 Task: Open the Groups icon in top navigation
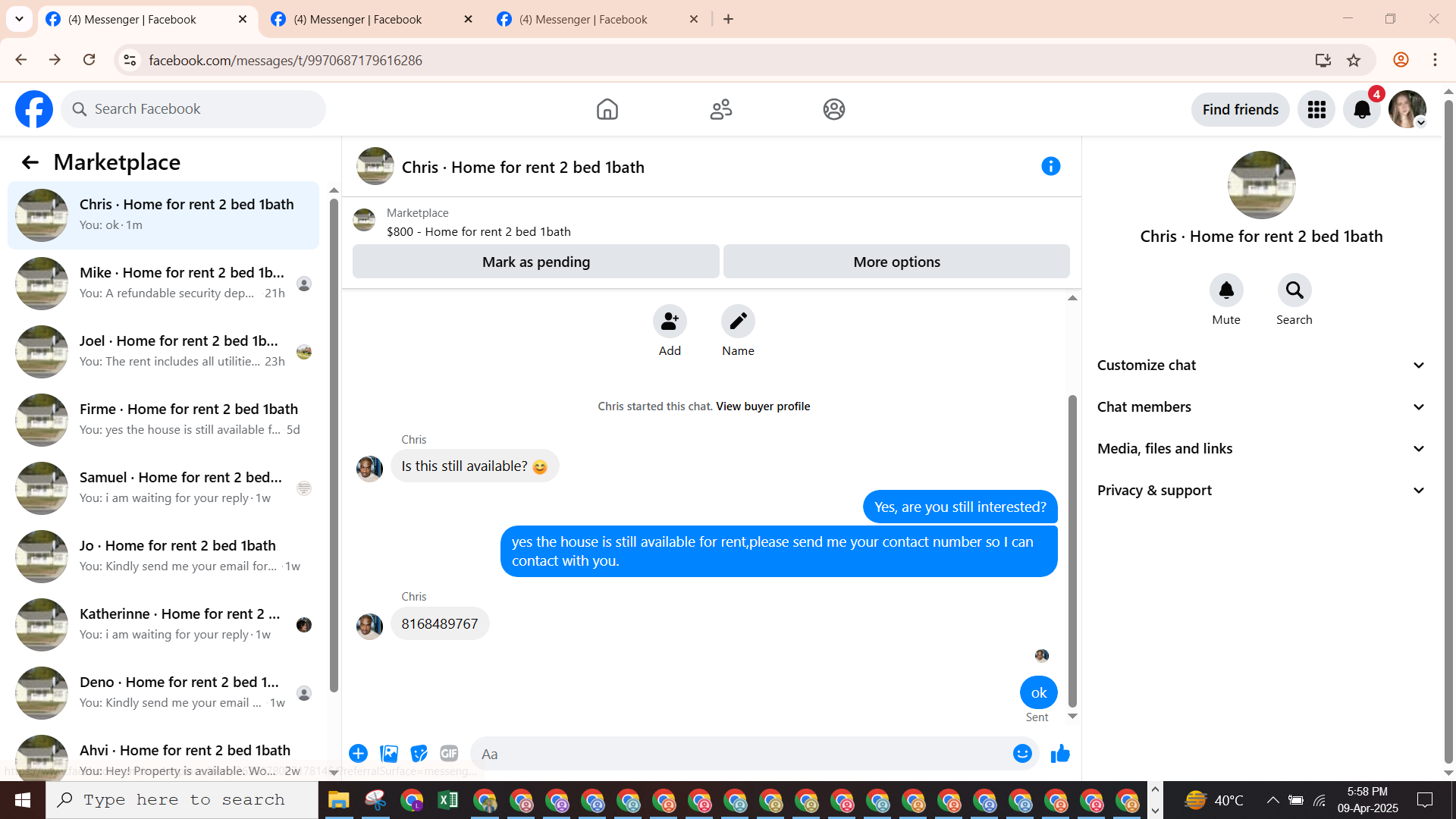tap(834, 109)
